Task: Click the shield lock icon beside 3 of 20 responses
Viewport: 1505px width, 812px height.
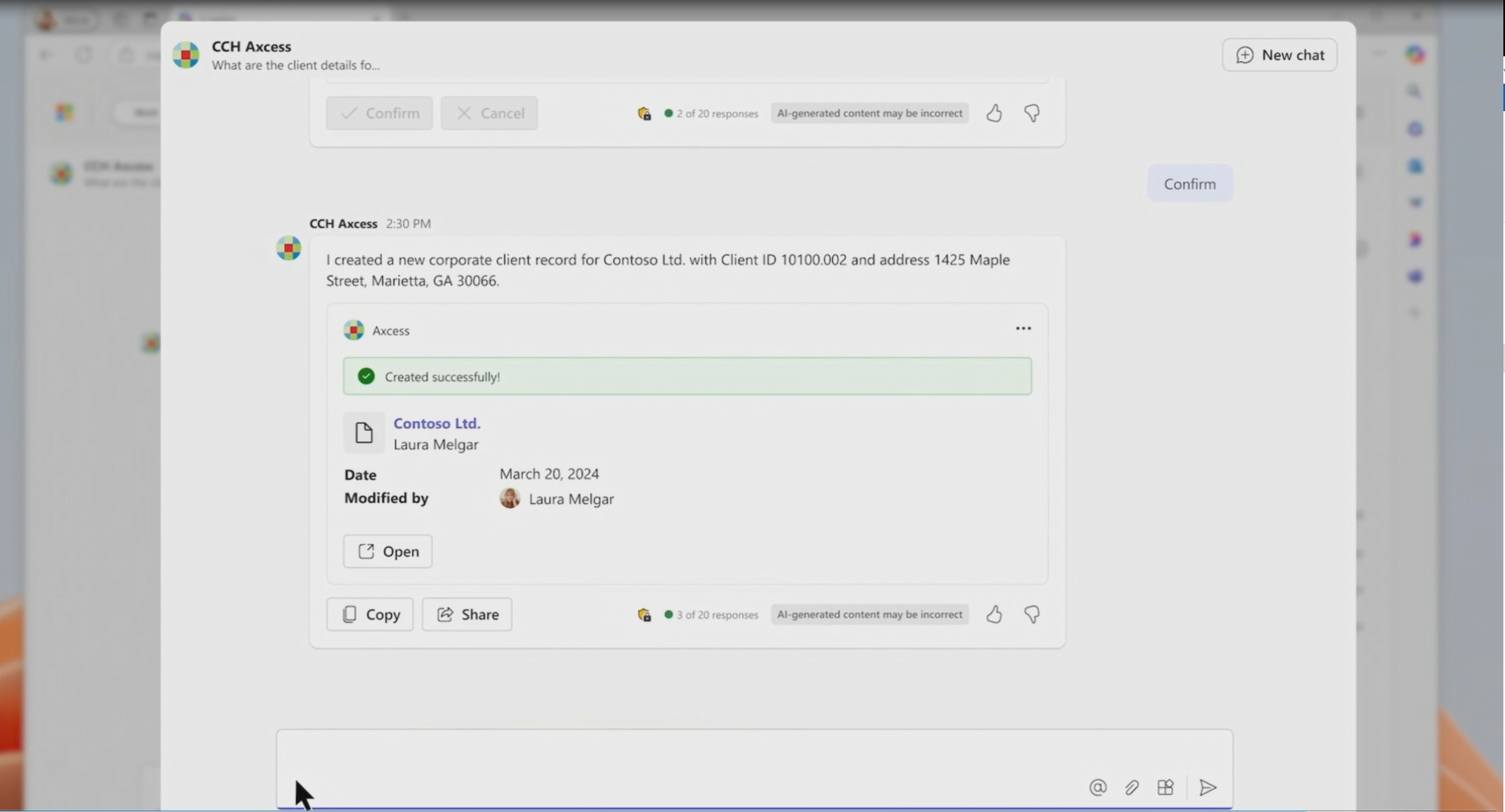Action: [x=644, y=615]
